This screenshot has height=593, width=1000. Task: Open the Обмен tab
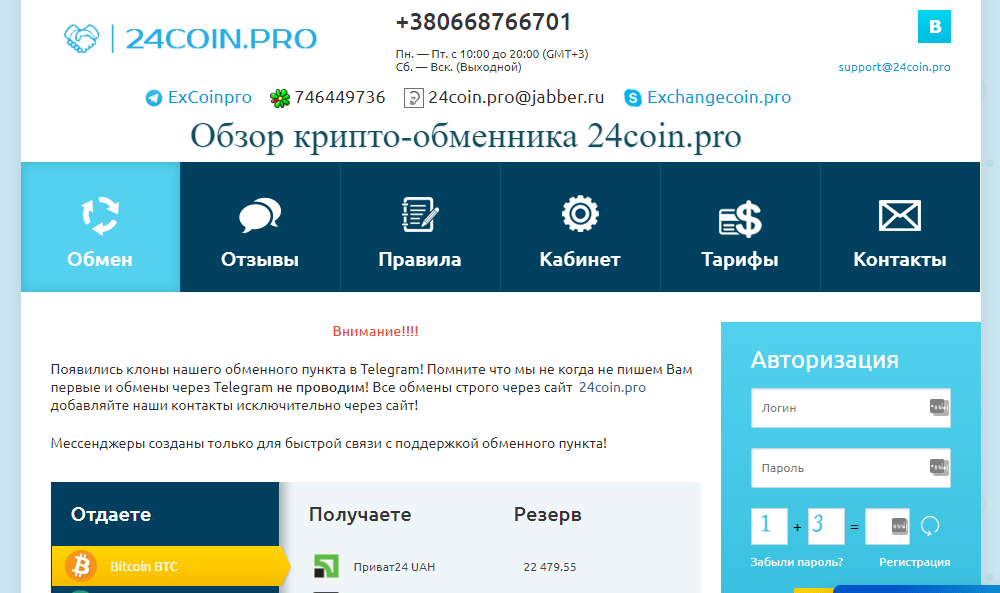tap(100, 227)
